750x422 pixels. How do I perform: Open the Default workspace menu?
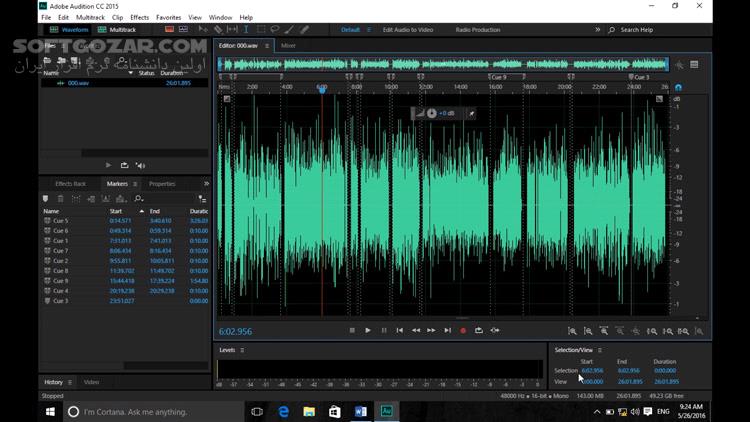point(369,30)
